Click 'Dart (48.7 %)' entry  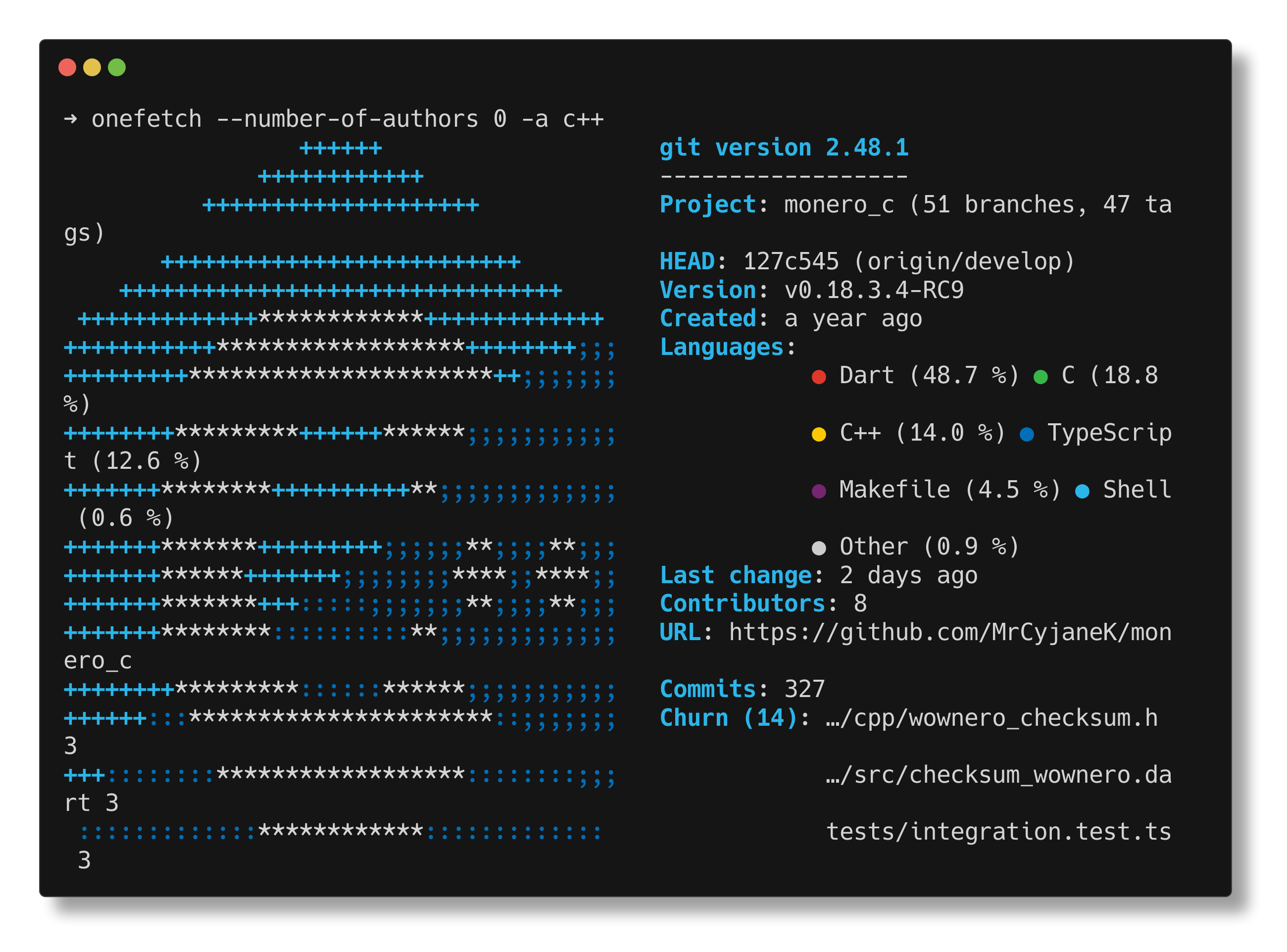(x=929, y=376)
